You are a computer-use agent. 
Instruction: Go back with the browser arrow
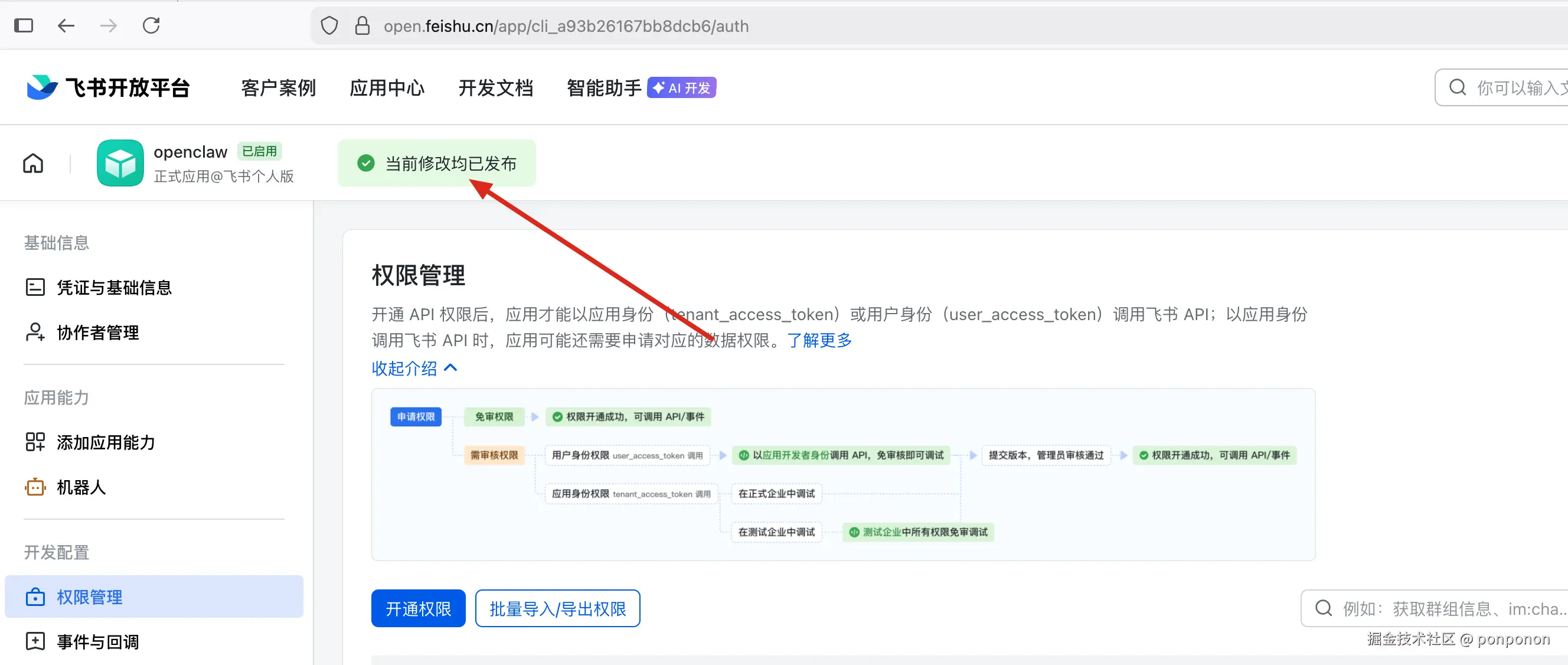66,25
